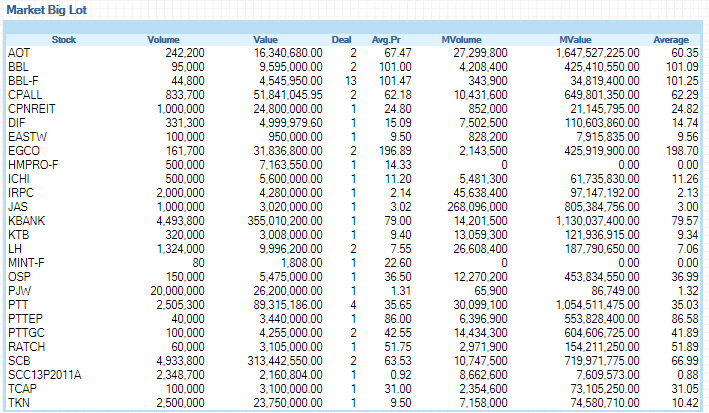Click PTTGC MVolume 14,434,300

pyautogui.click(x=481, y=333)
